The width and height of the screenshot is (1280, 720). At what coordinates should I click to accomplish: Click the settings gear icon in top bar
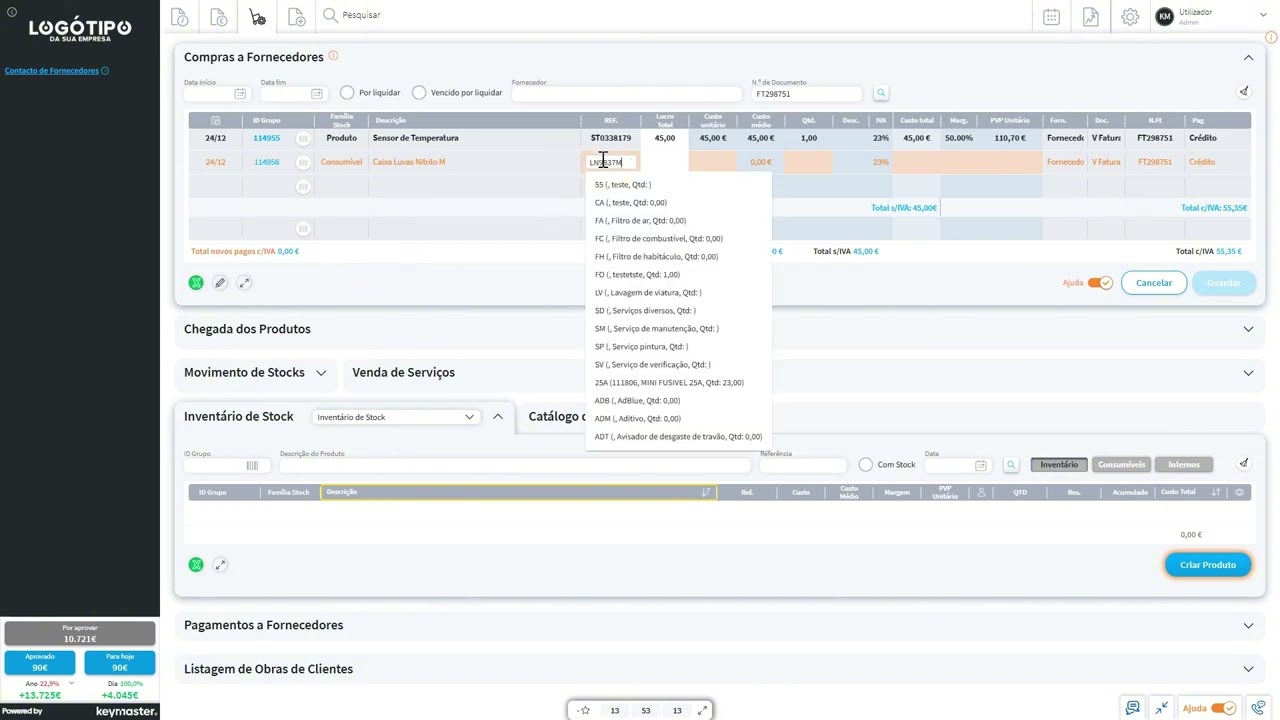point(1130,17)
